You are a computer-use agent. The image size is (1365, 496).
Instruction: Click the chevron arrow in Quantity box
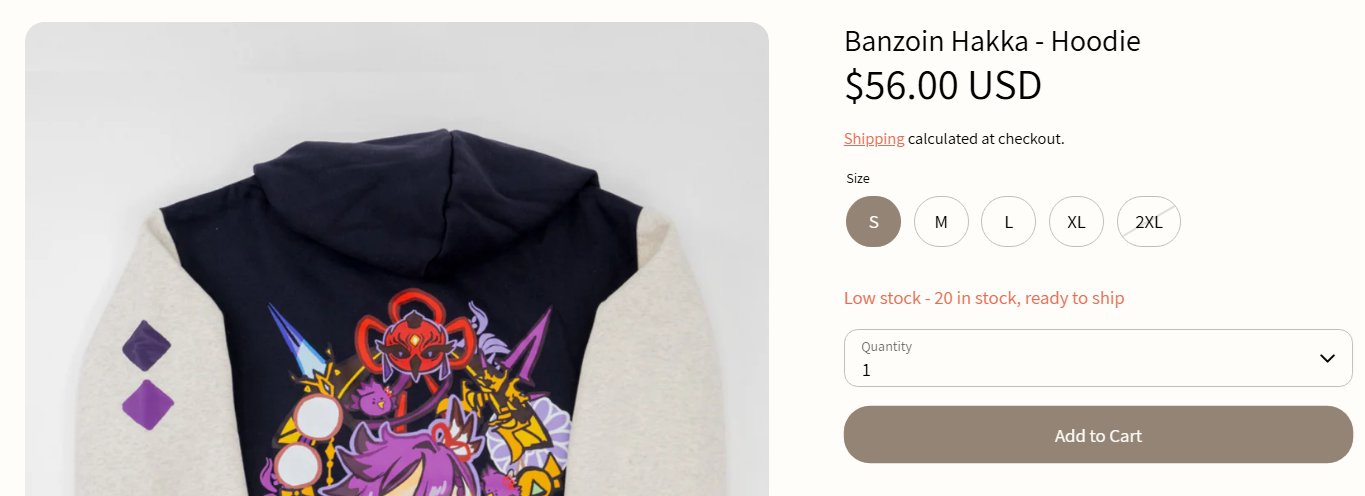click(1327, 358)
